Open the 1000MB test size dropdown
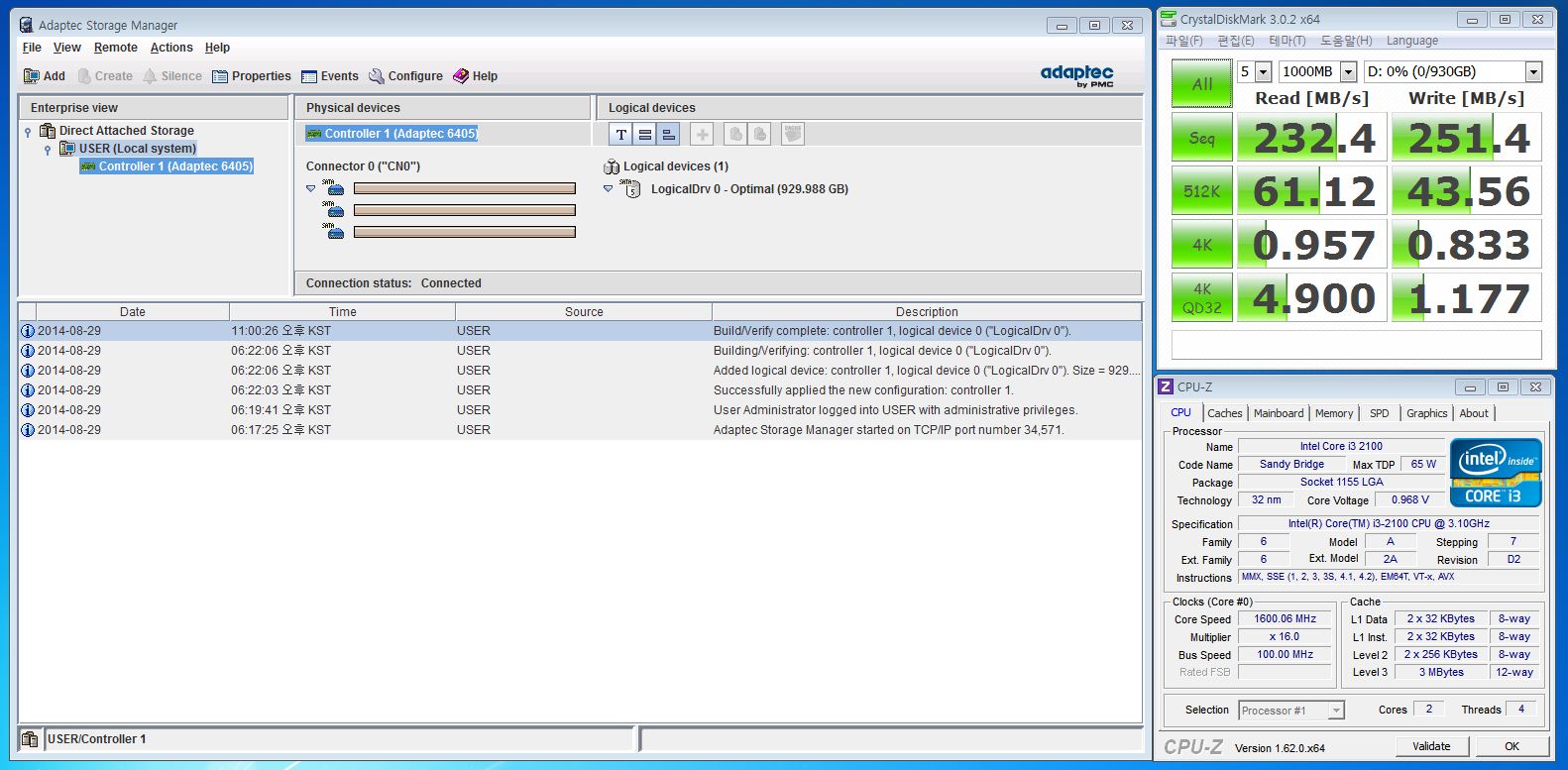1568x770 pixels. coord(1348,71)
